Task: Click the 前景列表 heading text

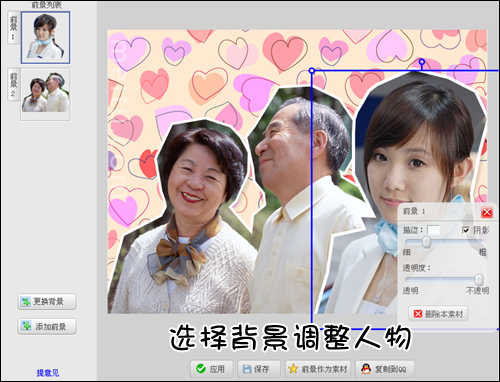Action: 46,5
